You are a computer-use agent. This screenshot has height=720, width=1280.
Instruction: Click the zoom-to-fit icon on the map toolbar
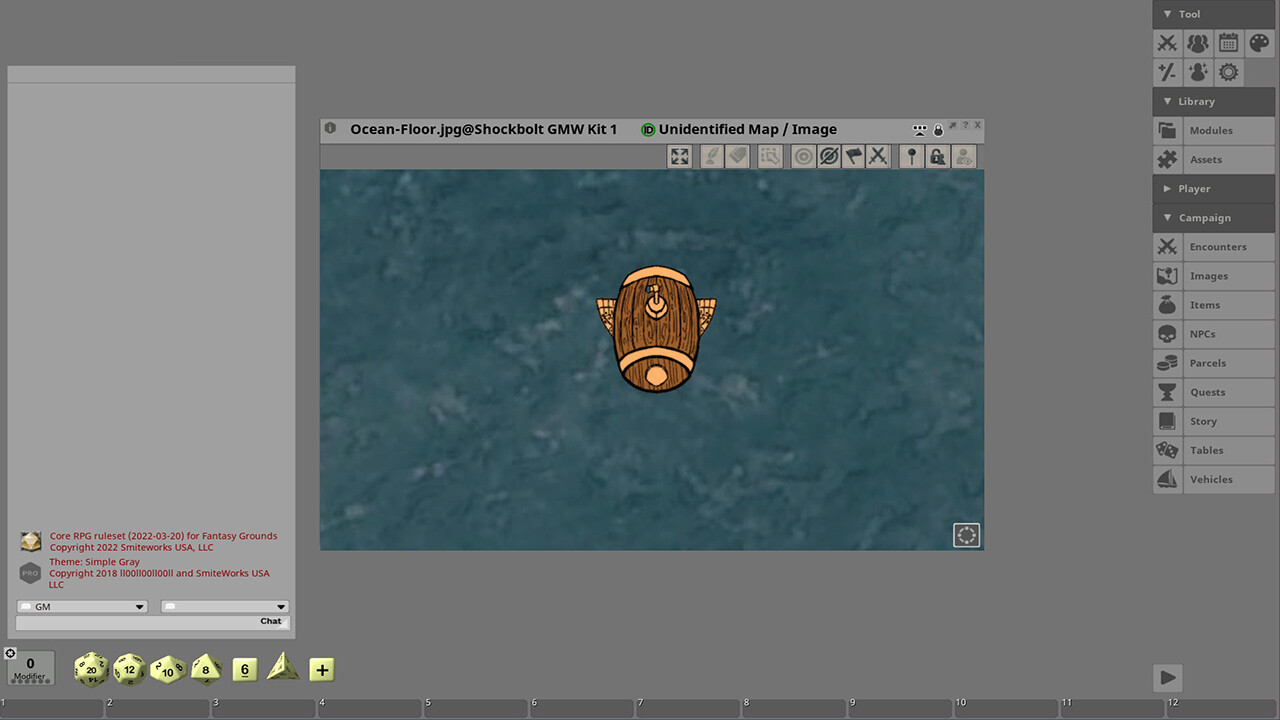[x=679, y=156]
